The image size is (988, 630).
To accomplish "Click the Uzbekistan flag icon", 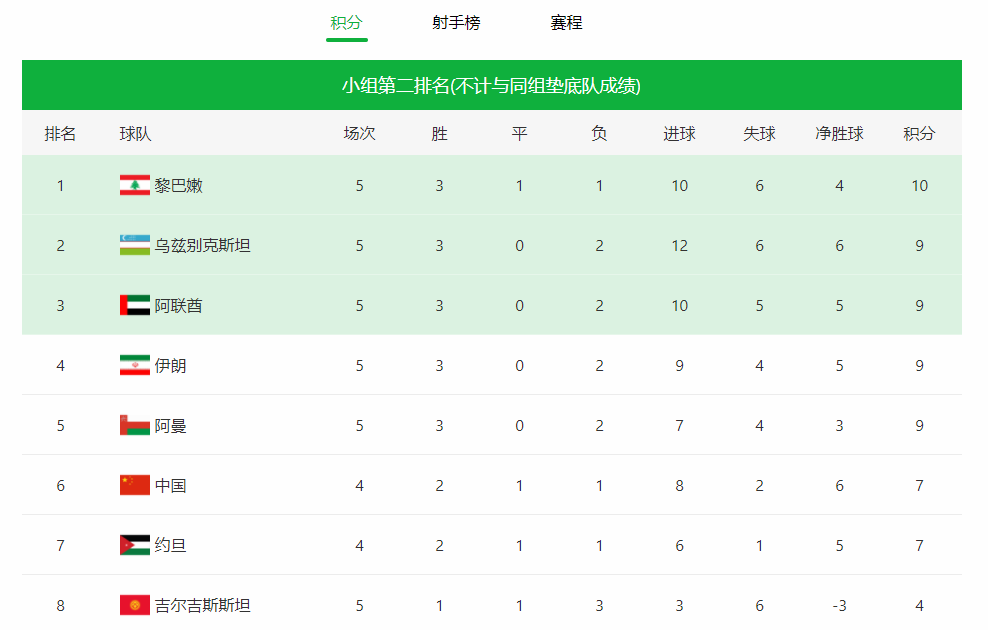I will [x=134, y=245].
